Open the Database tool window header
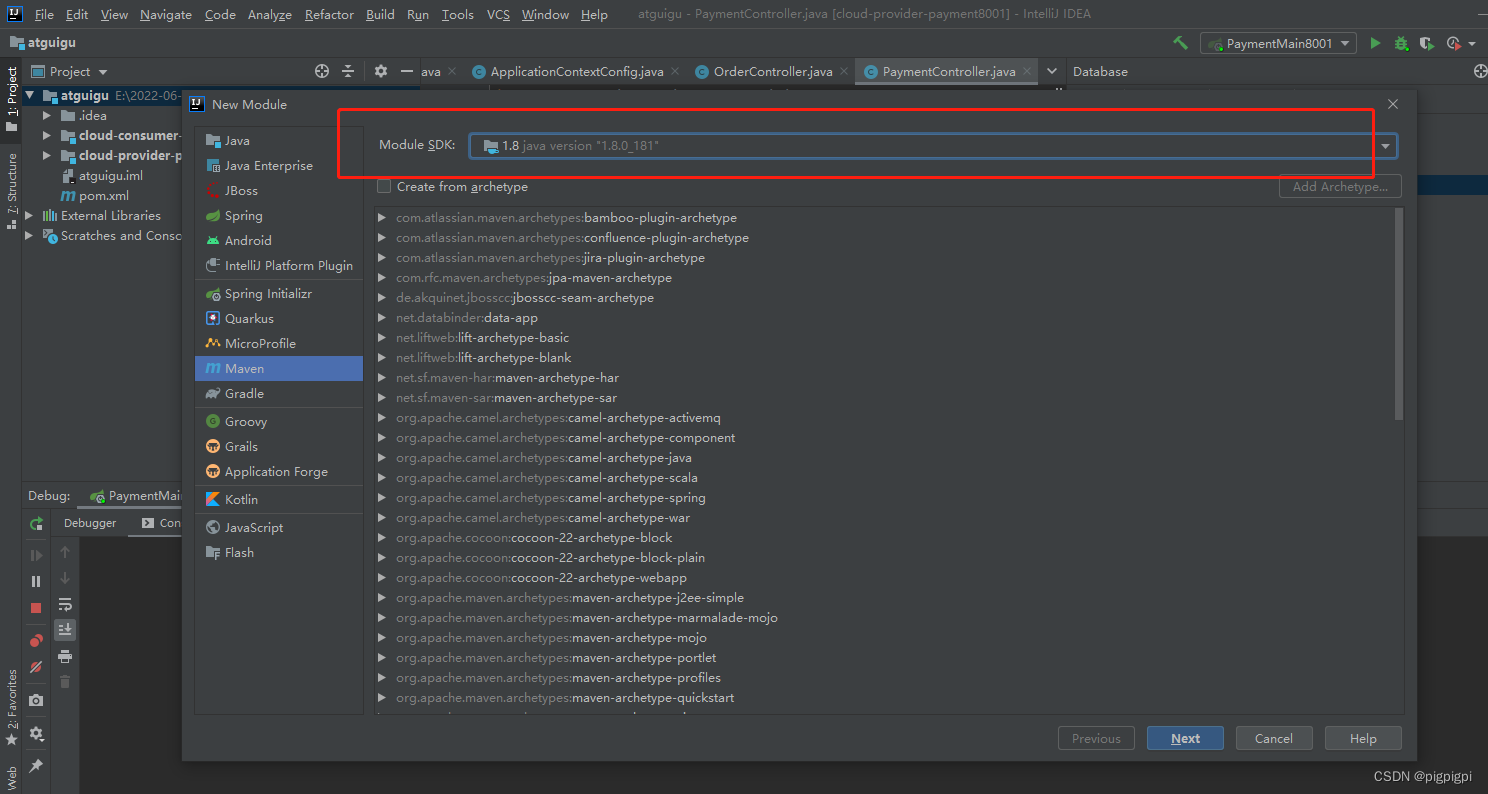Viewport: 1488px width, 794px height. [1100, 71]
